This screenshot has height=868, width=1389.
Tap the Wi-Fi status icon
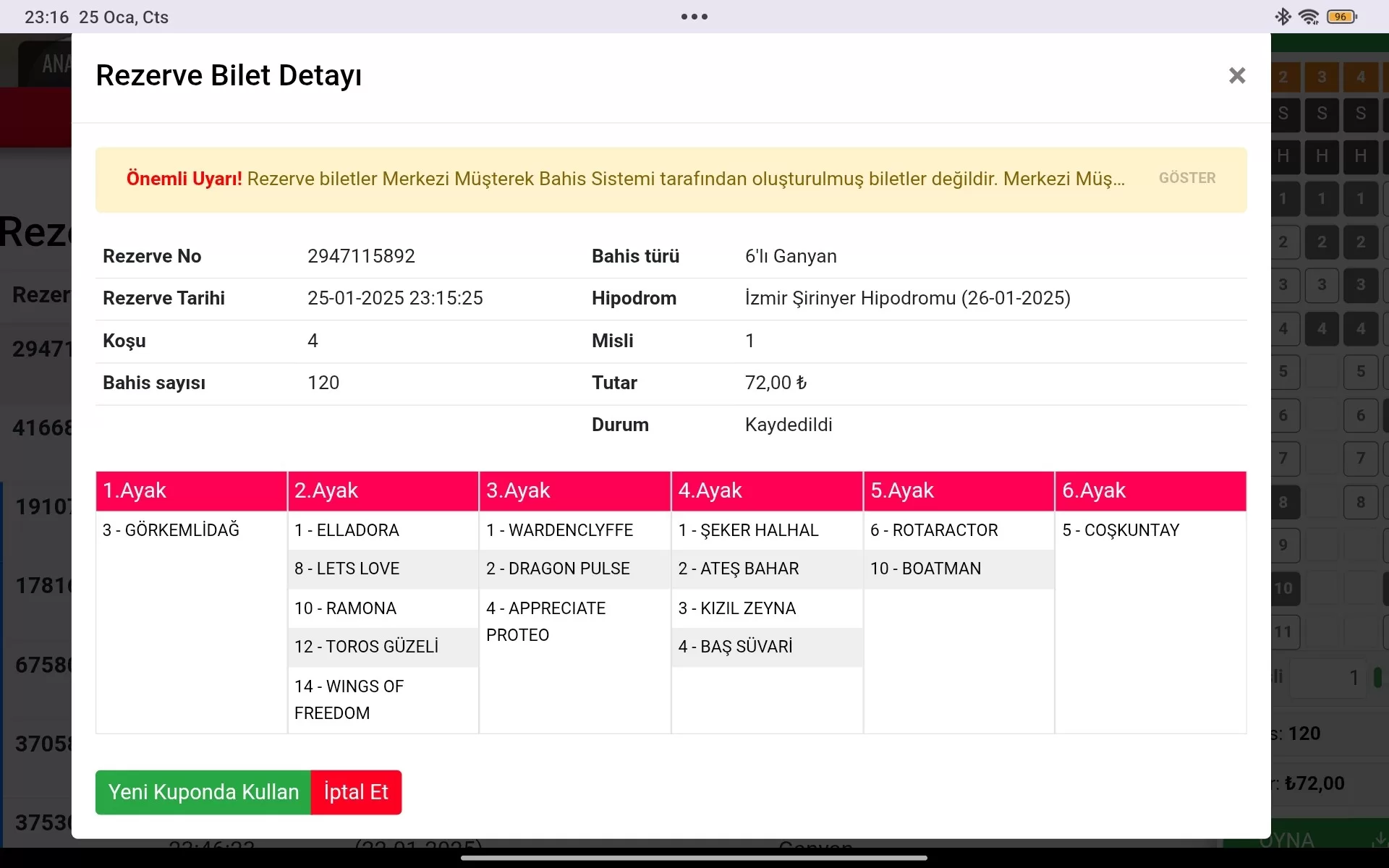coord(1309,17)
